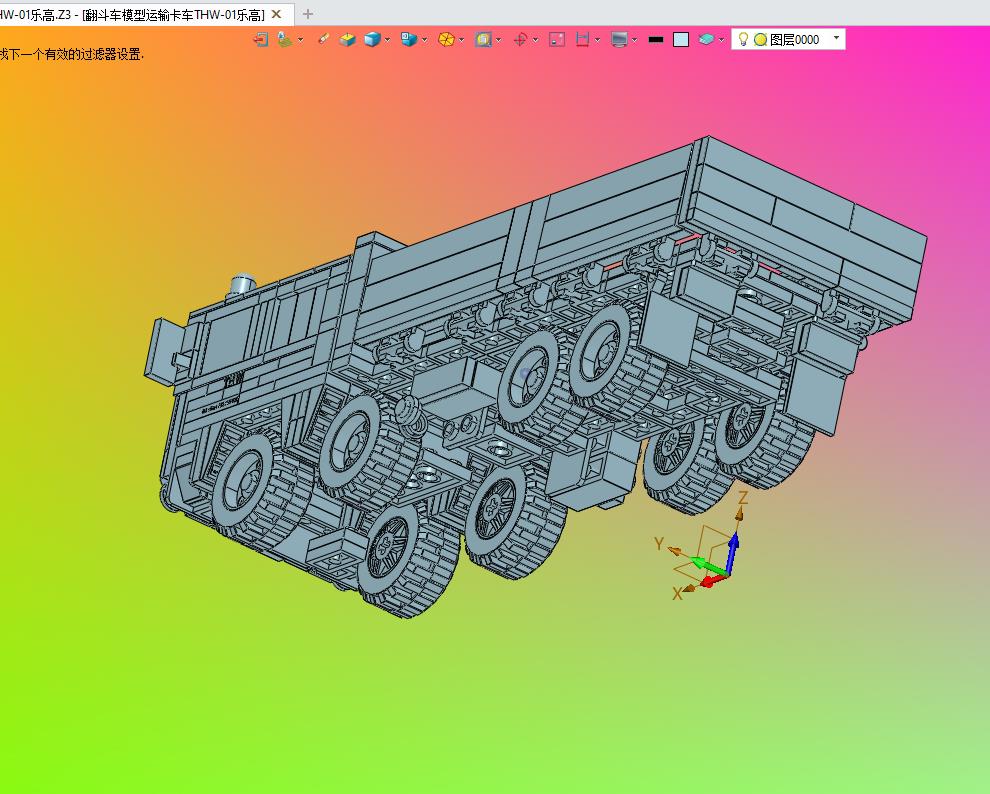Expand the blue cube view dropdown arrow
The width and height of the screenshot is (990, 794).
tap(387, 40)
